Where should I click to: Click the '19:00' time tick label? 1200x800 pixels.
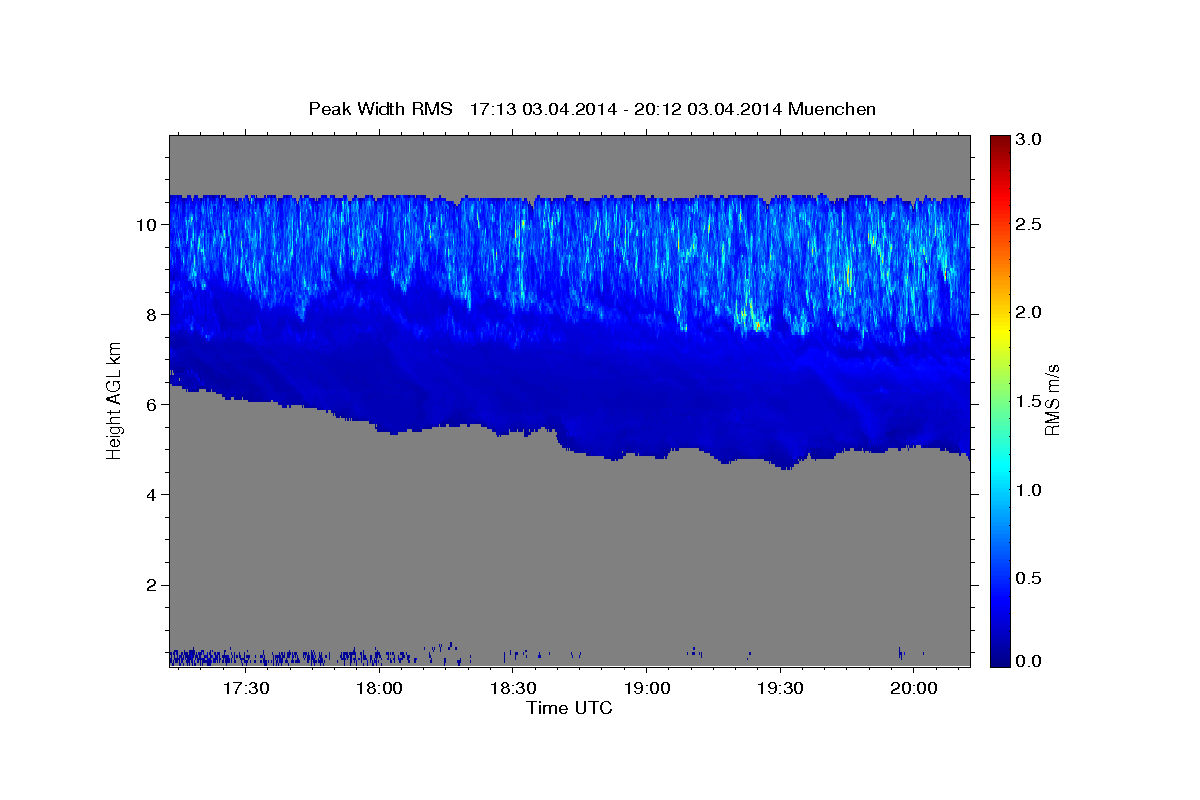(646, 688)
